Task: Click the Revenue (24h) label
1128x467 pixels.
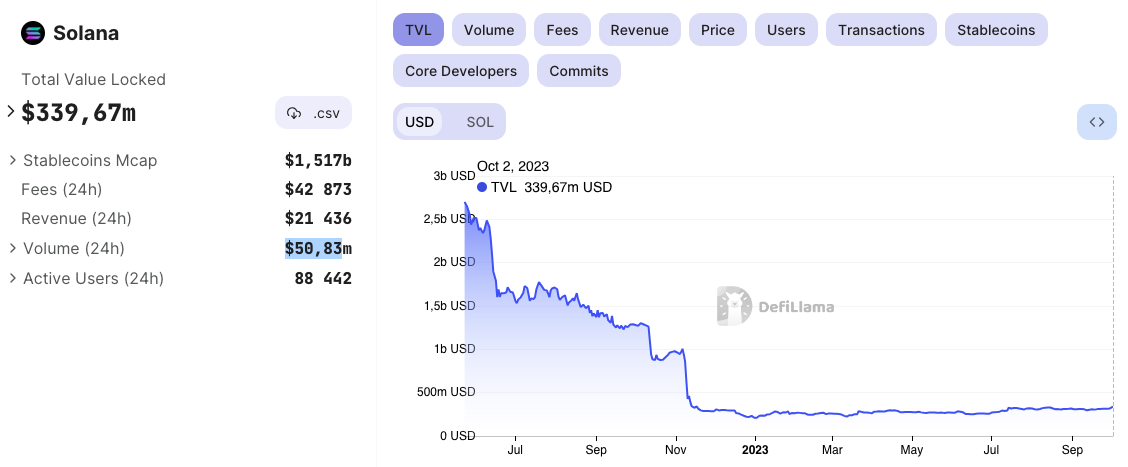Action: pyautogui.click(x=77, y=218)
